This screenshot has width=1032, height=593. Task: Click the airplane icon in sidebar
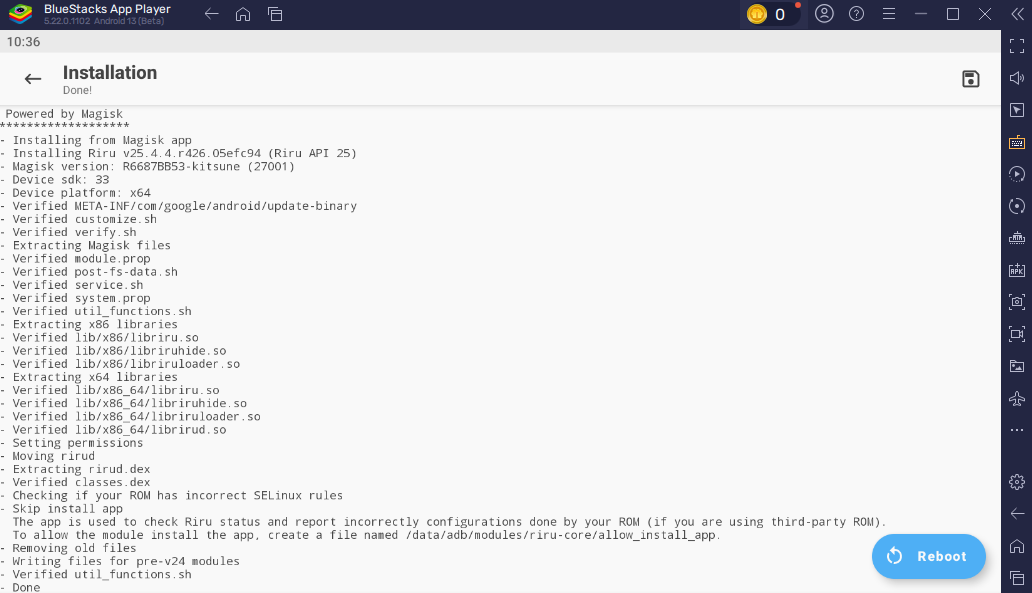[1017, 398]
